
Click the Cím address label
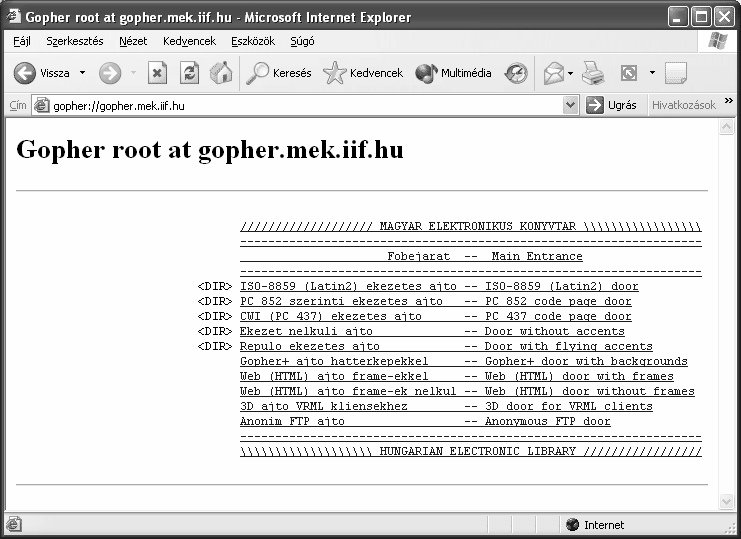(x=18, y=105)
